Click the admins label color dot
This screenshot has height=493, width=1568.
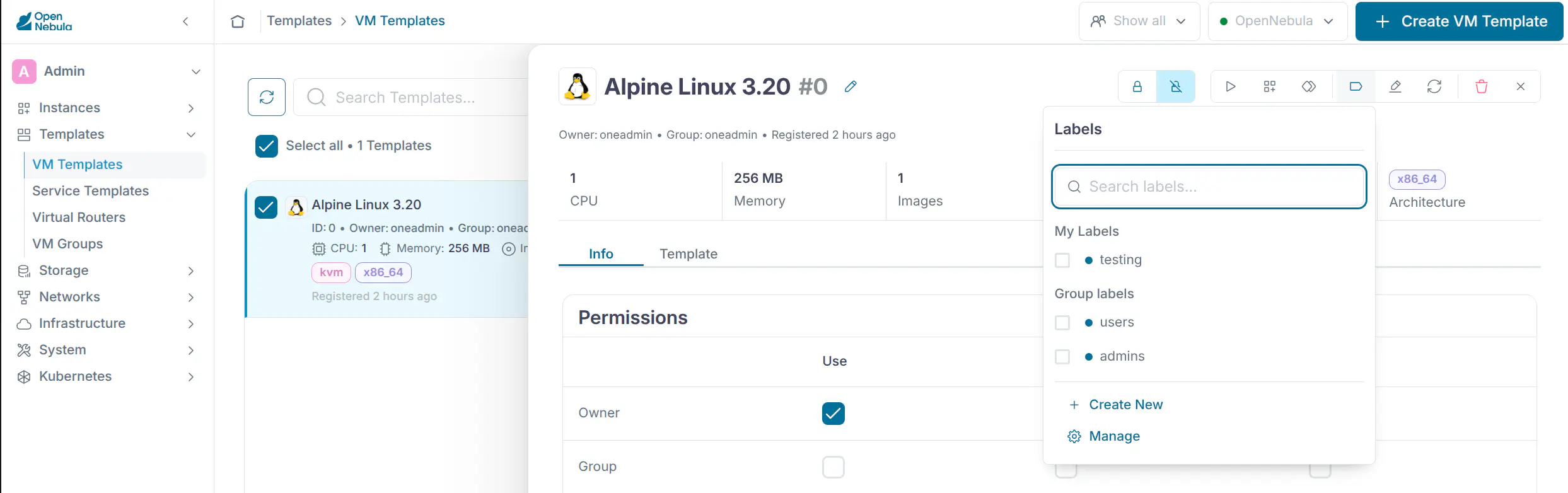coord(1088,356)
